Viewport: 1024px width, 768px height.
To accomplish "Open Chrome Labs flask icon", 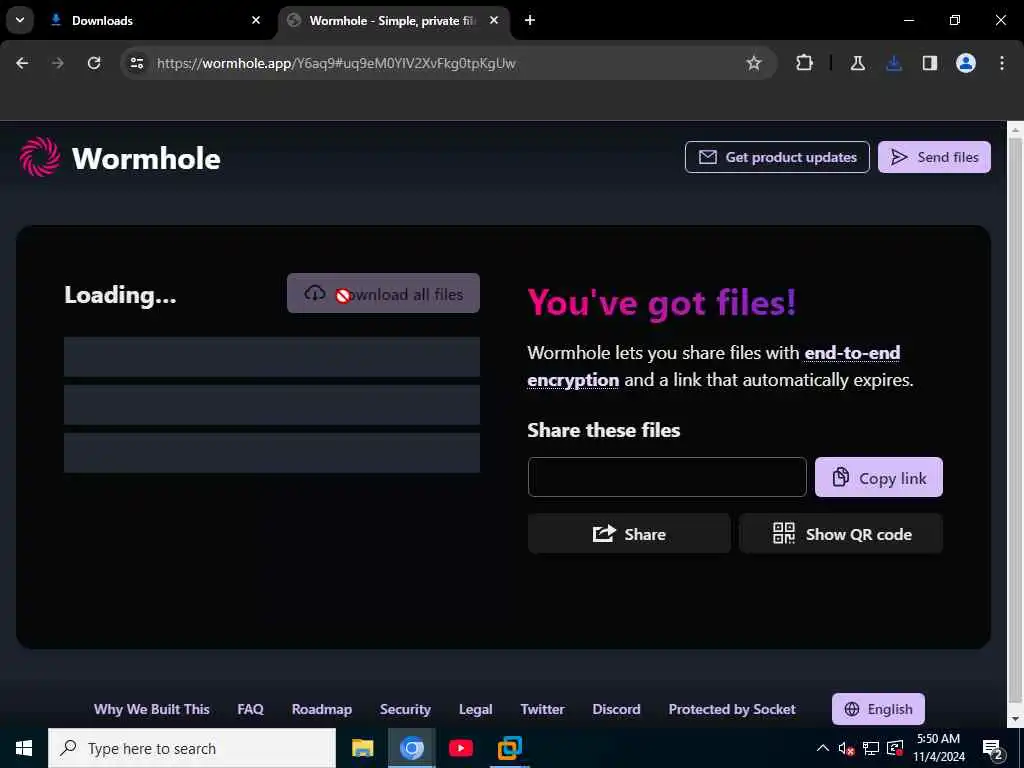I will click(857, 63).
